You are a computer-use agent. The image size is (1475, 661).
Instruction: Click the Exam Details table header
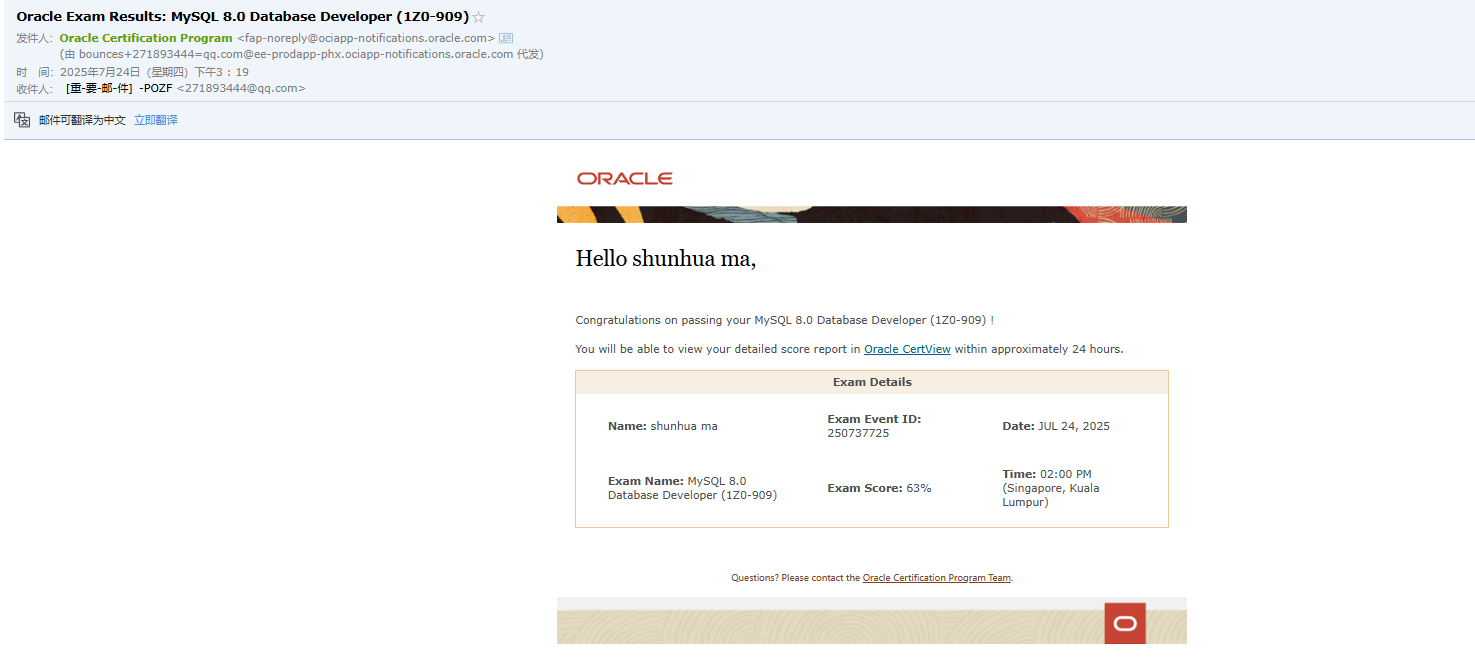pyautogui.click(x=872, y=382)
